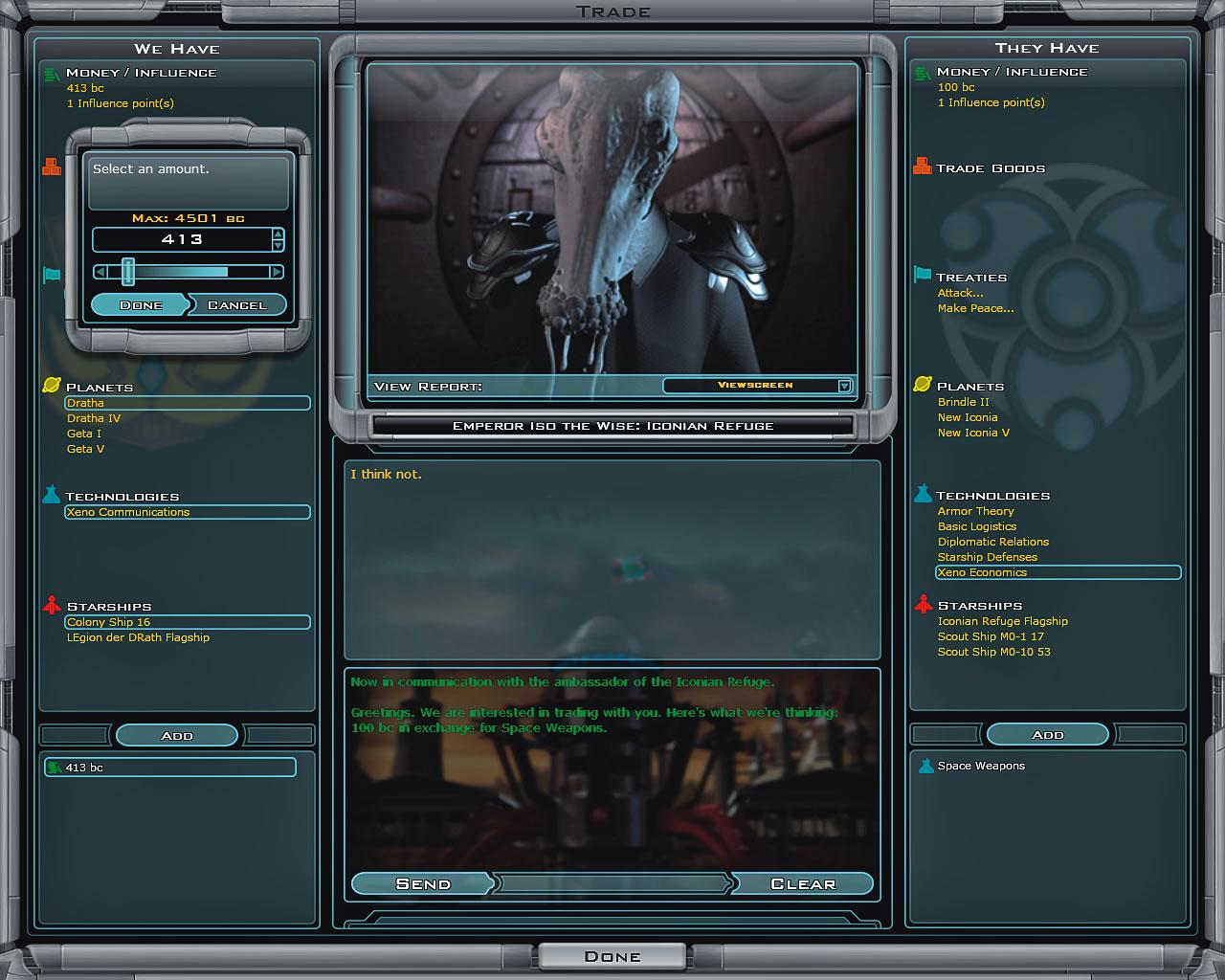
Task: Click the They Have Trade Goods icon
Action: (x=923, y=167)
